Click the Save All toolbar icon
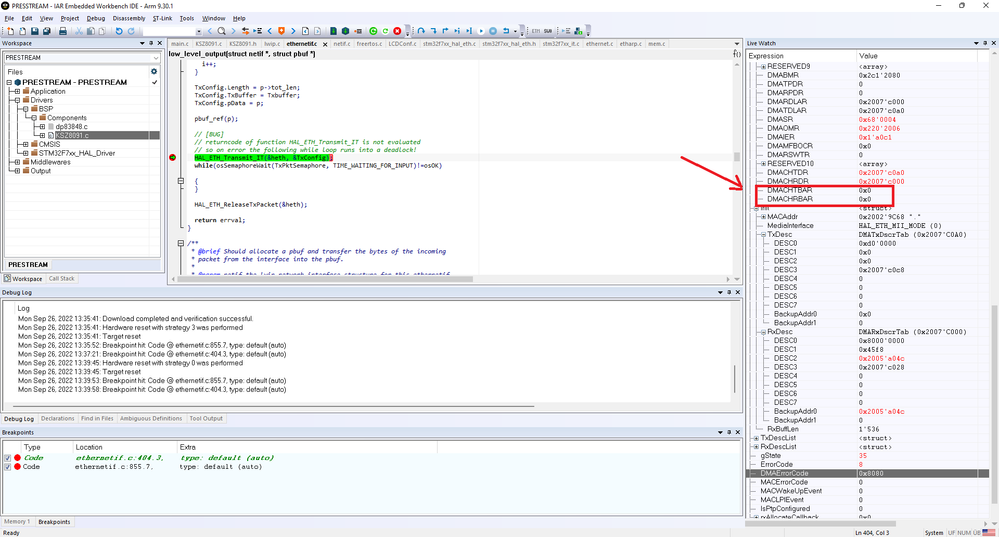The image size is (999, 537). 47,31
